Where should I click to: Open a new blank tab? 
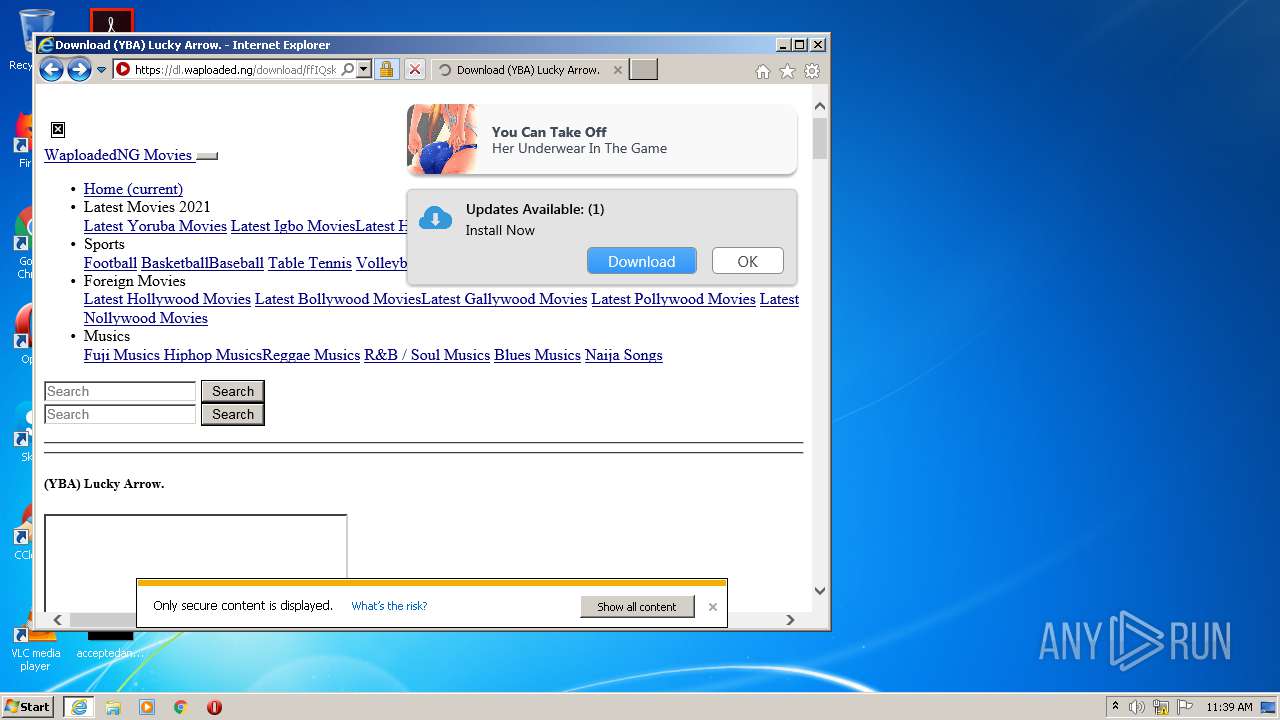click(644, 70)
